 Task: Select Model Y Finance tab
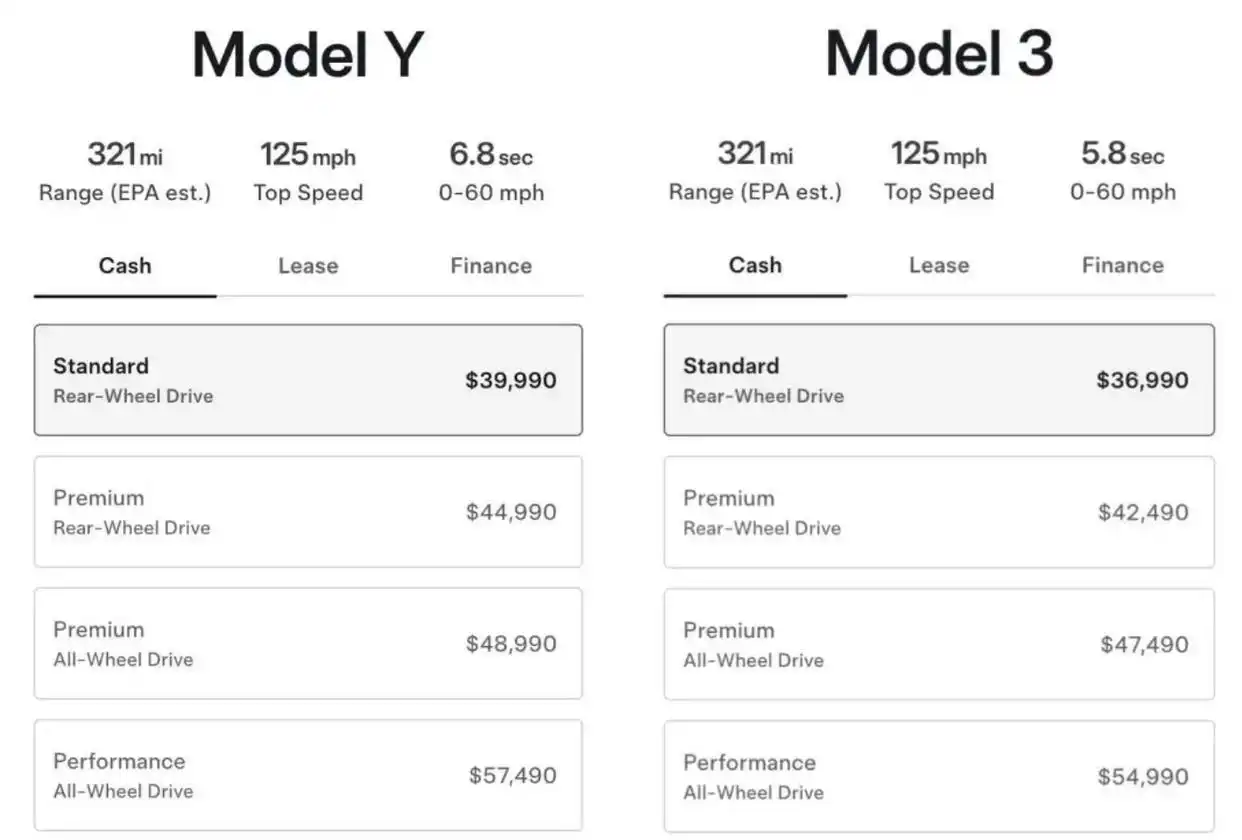click(x=491, y=266)
